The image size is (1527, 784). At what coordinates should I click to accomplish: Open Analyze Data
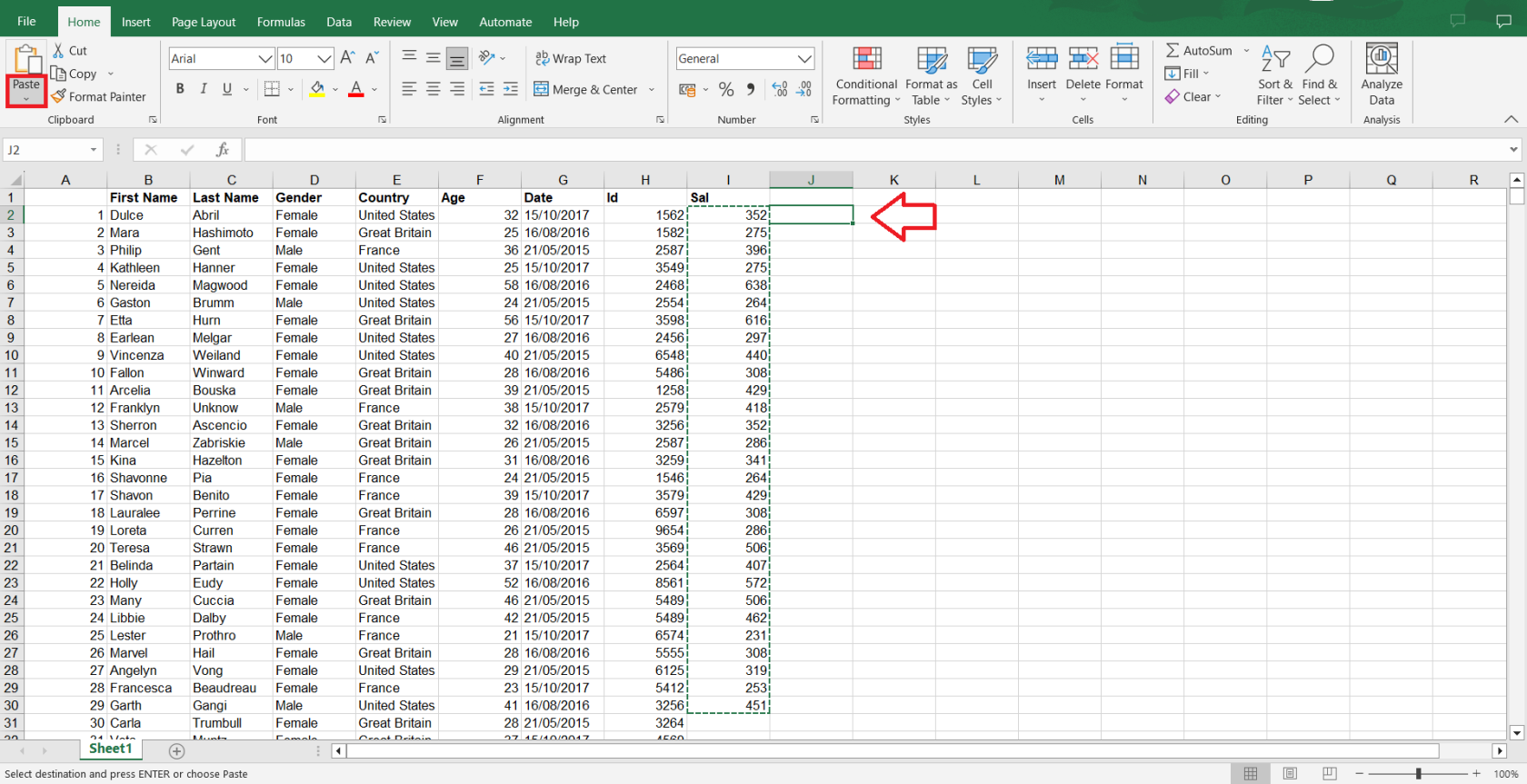[x=1382, y=74]
